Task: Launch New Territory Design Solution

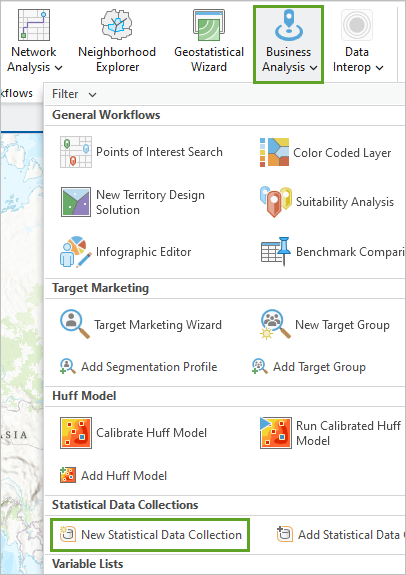Action: pos(133,202)
